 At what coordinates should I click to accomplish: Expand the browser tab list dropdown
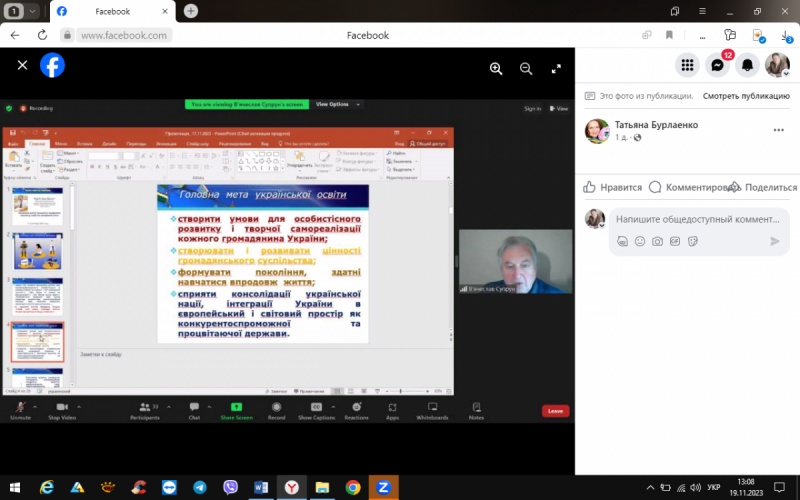33,11
